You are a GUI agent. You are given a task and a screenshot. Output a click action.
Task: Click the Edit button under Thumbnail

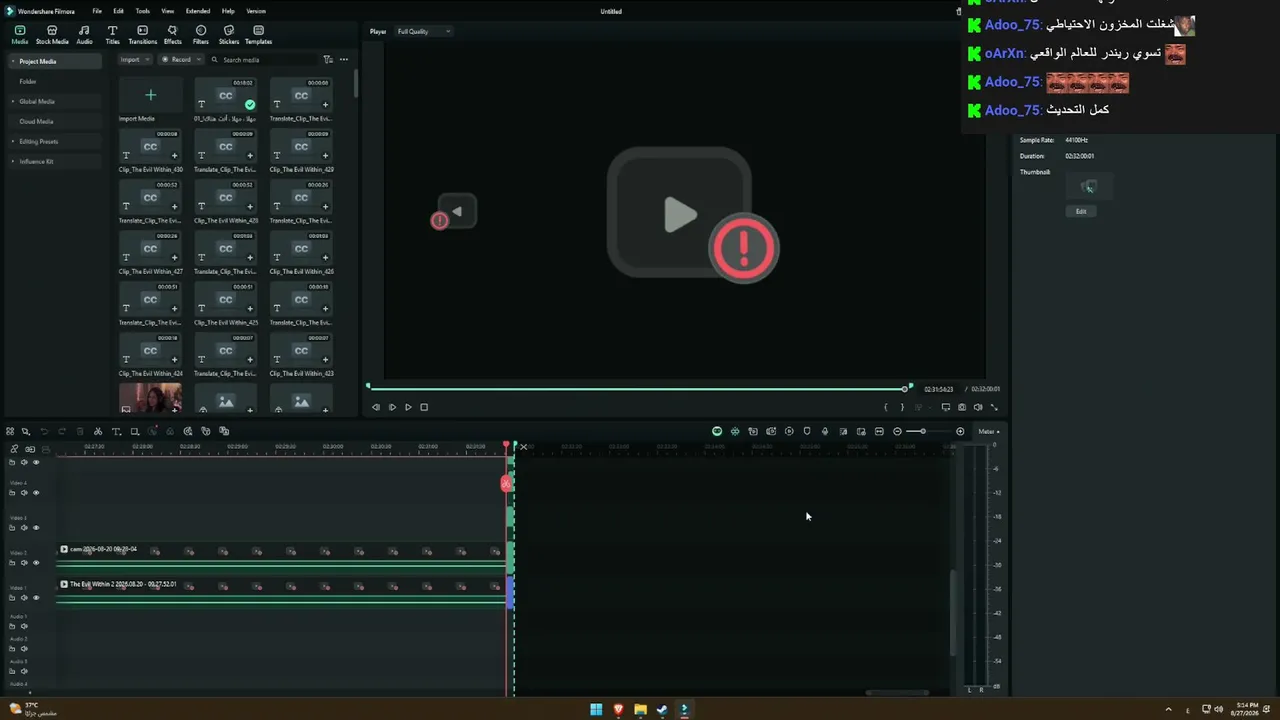click(x=1081, y=211)
